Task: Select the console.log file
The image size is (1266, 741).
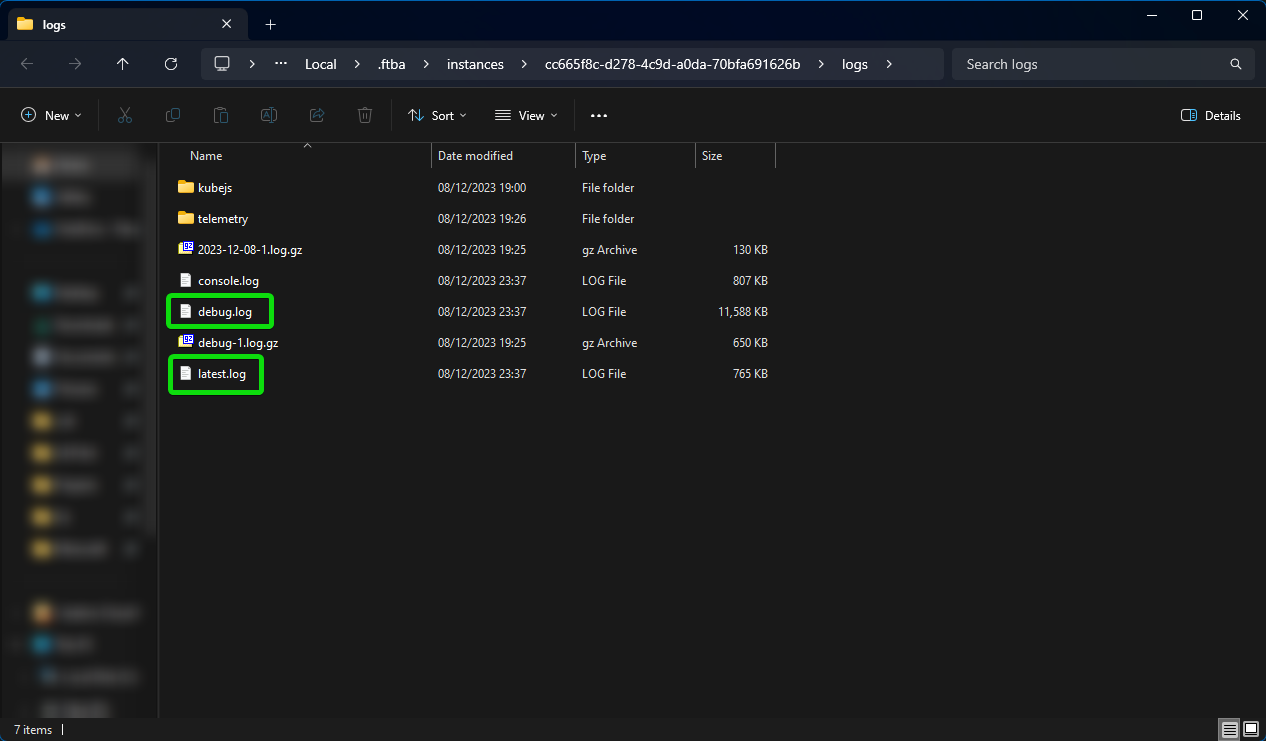Action: [228, 281]
